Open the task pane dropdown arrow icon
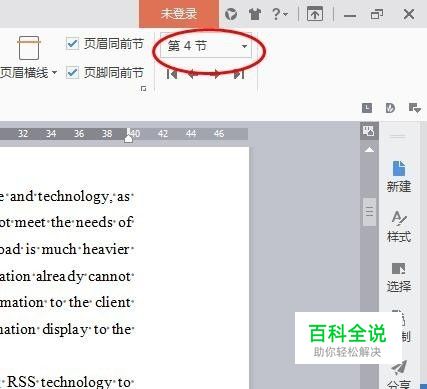Screen dimensions: 427x389 click(x=415, y=108)
